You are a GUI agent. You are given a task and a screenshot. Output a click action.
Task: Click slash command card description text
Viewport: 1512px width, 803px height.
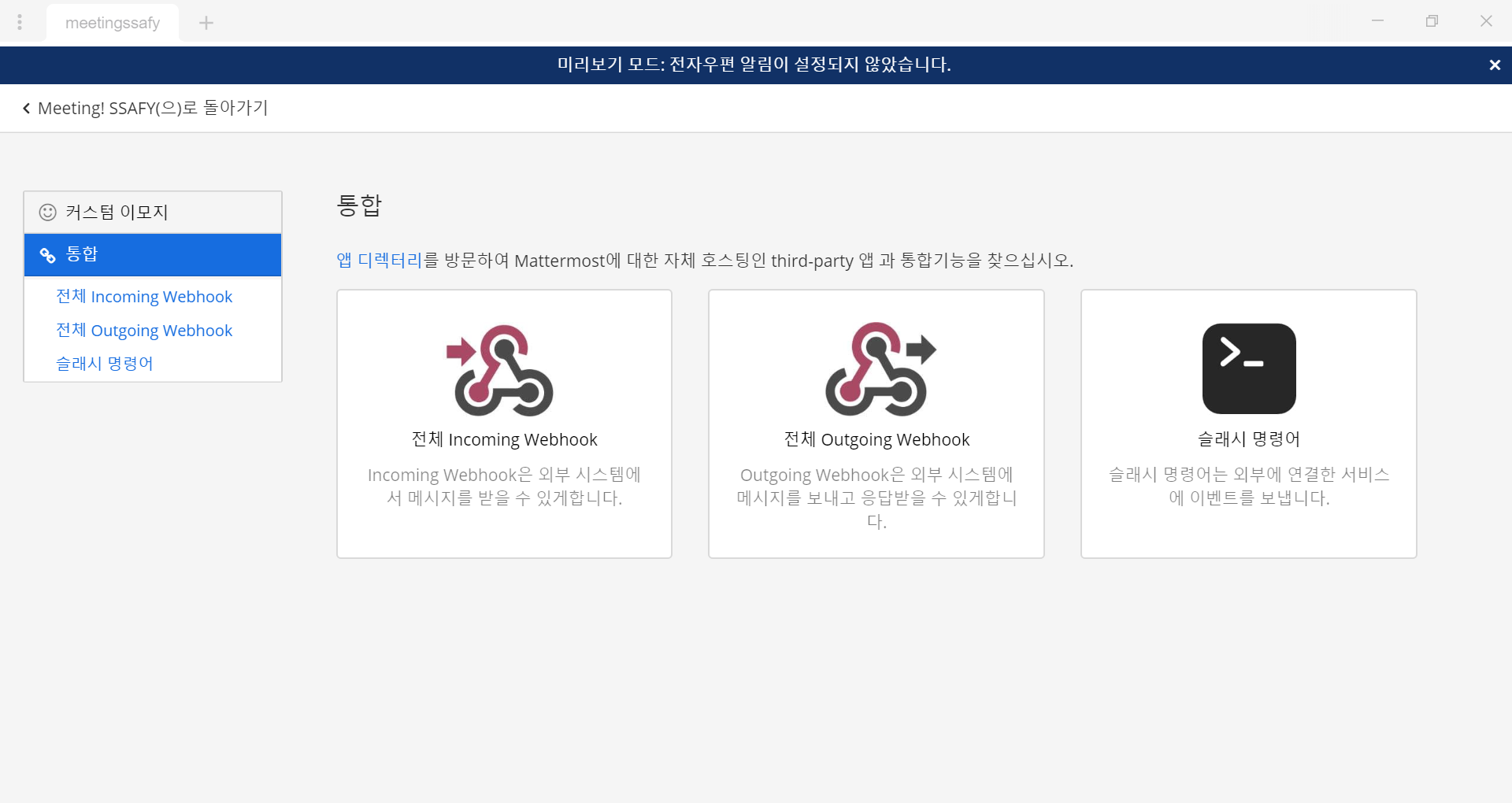(x=1249, y=487)
